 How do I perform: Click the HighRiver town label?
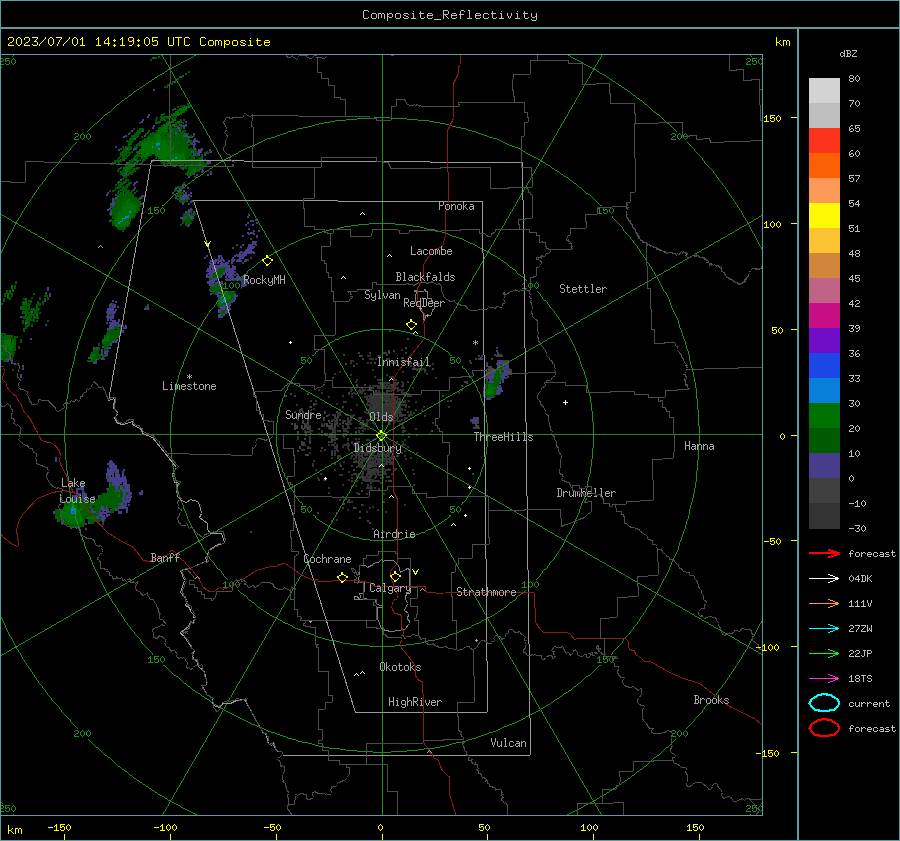tap(415, 702)
